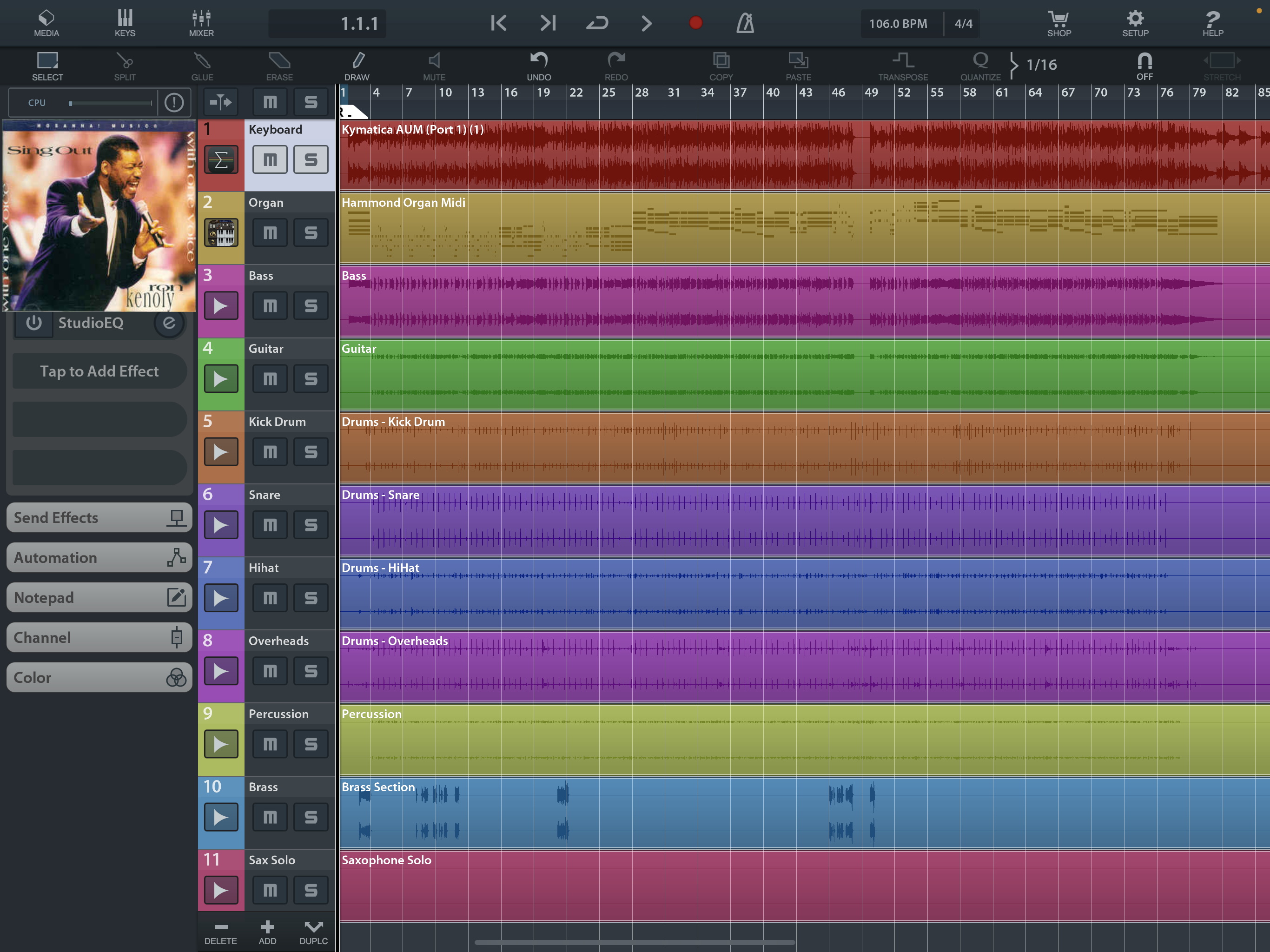The height and width of the screenshot is (952, 1270).
Task: Open the Setup menu
Action: 1135,23
